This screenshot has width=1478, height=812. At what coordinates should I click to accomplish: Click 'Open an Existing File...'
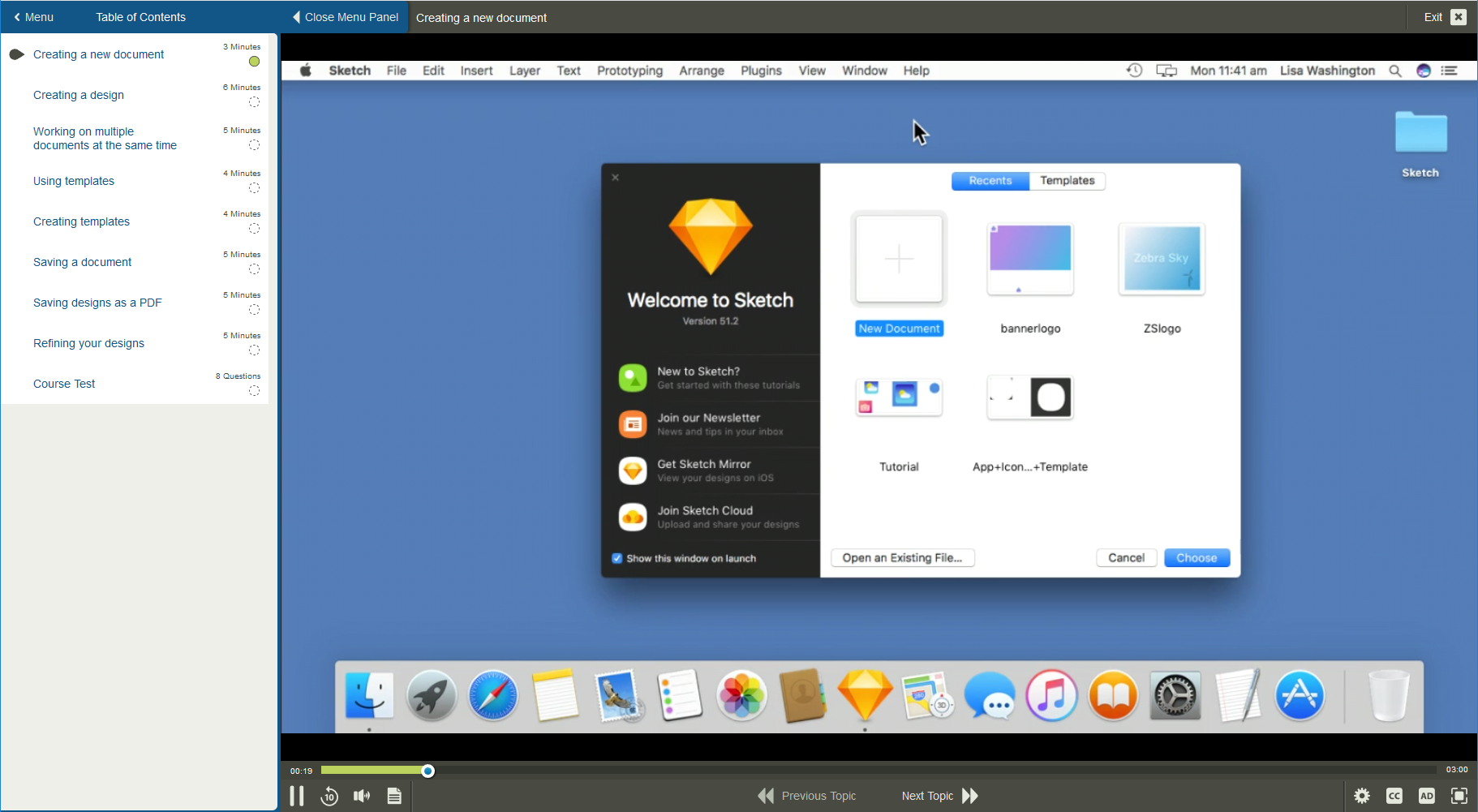click(x=902, y=557)
